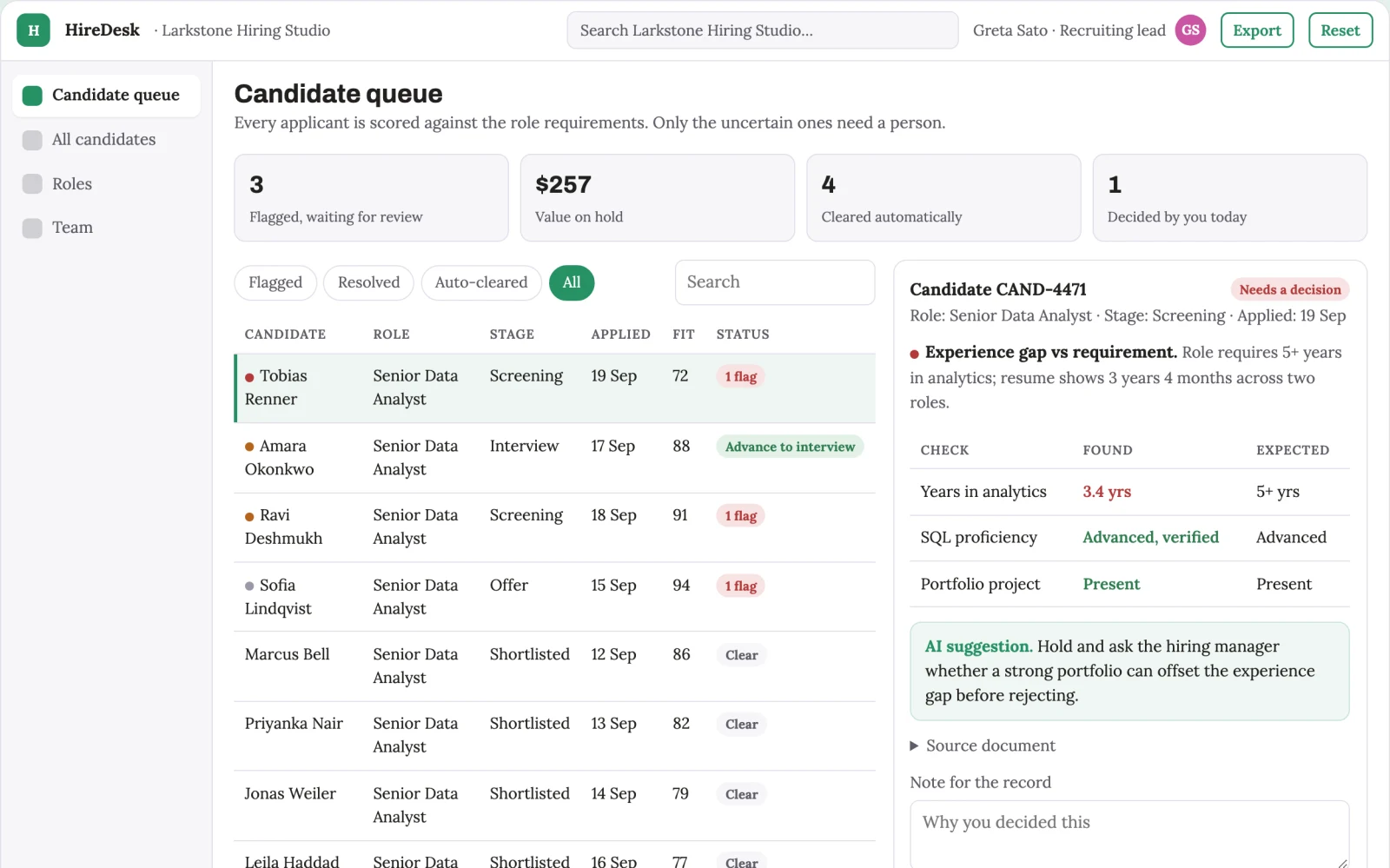
Task: Click the Team sidebar icon
Action: (32, 228)
